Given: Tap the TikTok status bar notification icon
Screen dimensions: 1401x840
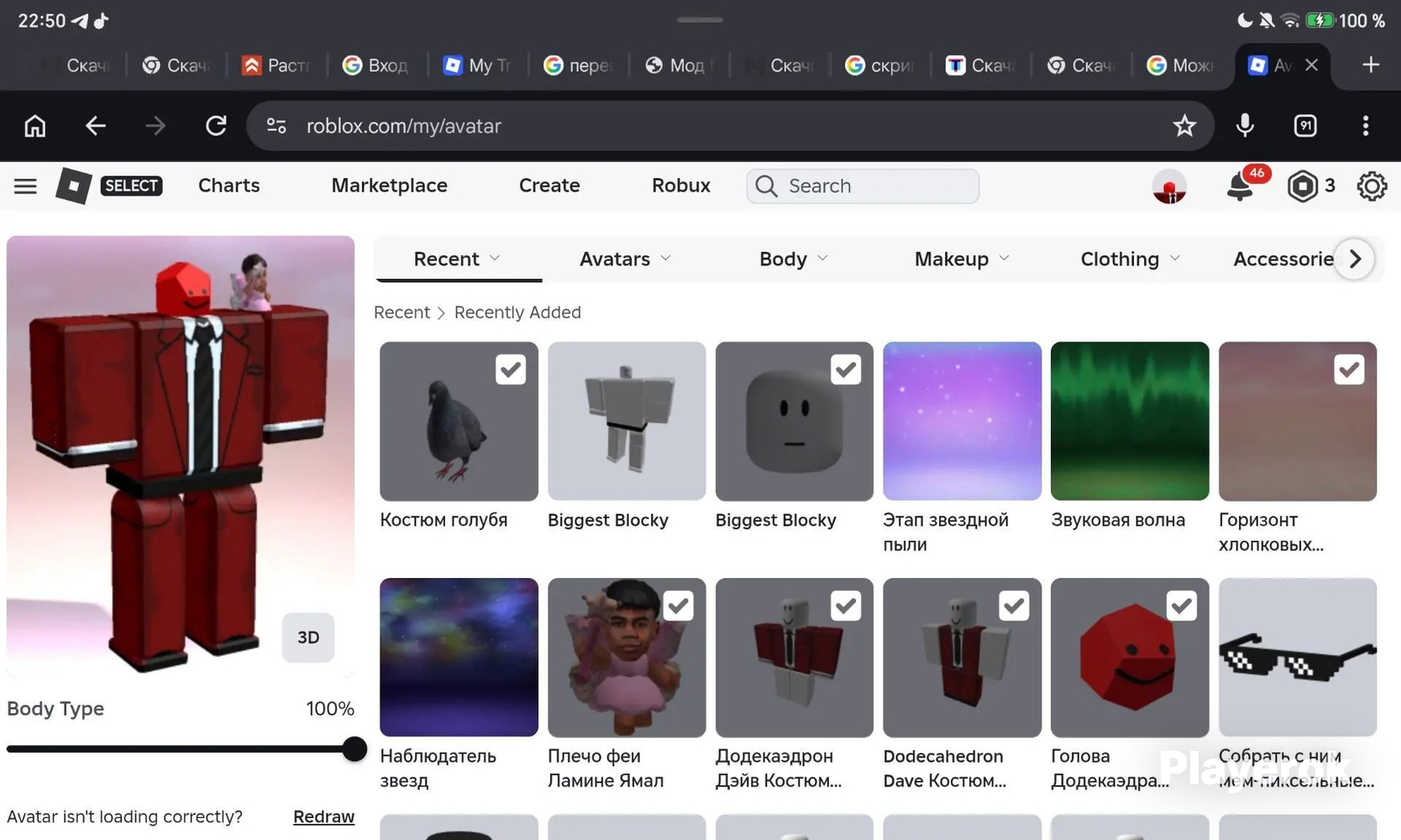Looking at the screenshot, I should [101, 20].
